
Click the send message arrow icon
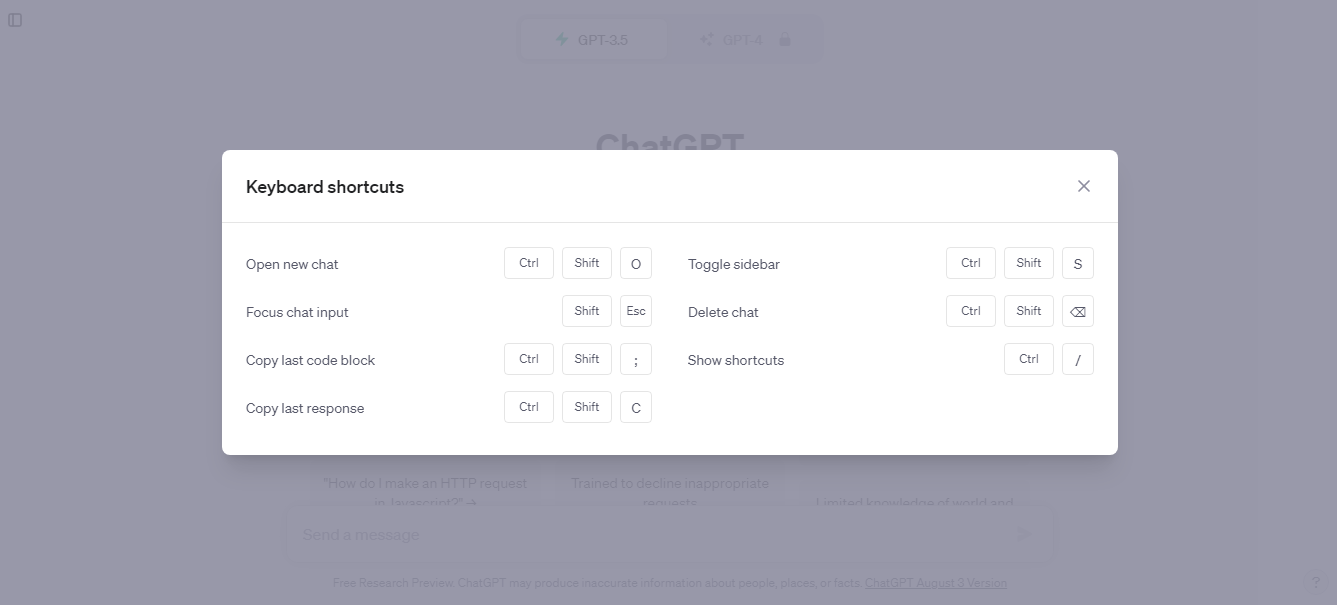pos(1023,534)
